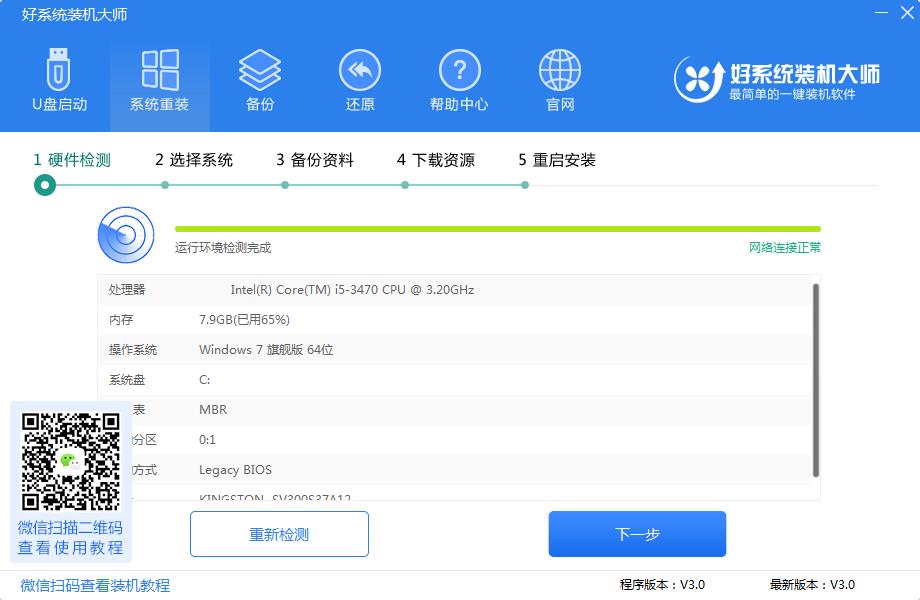
Task: Select the 系统盘 C: row
Action: point(455,380)
